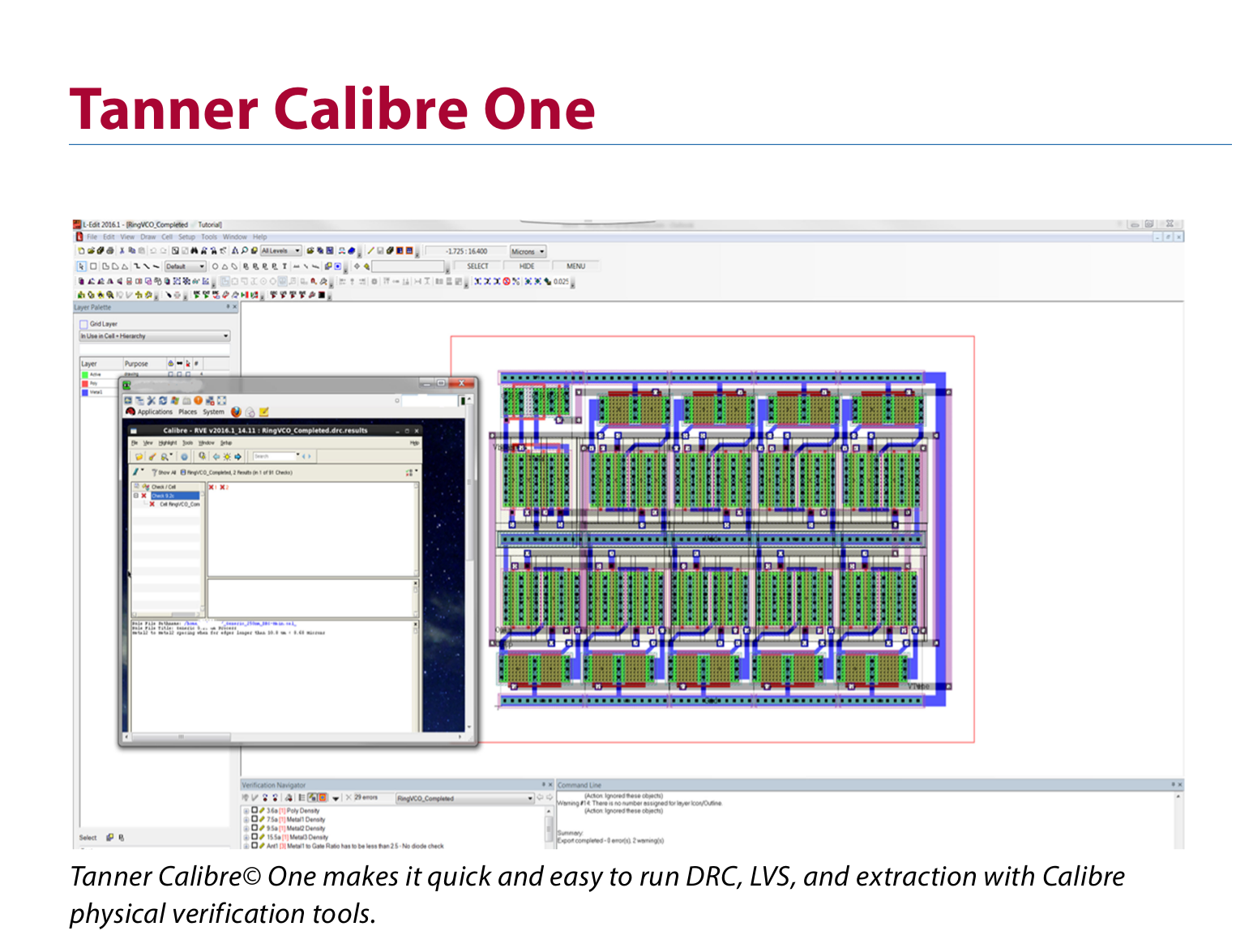Click the orange alert icon in remote desktop toolbar
This screenshot has width=1236, height=952.
coord(199,400)
